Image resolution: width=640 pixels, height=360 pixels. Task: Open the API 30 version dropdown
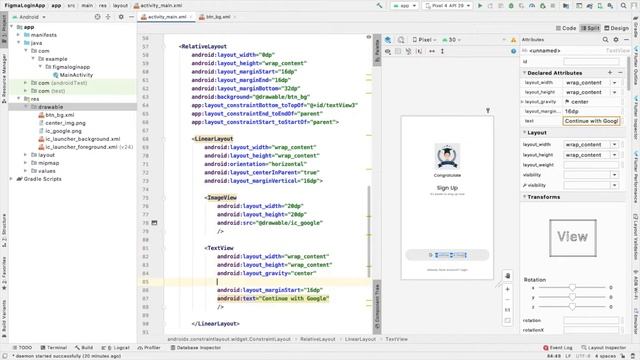(451, 40)
